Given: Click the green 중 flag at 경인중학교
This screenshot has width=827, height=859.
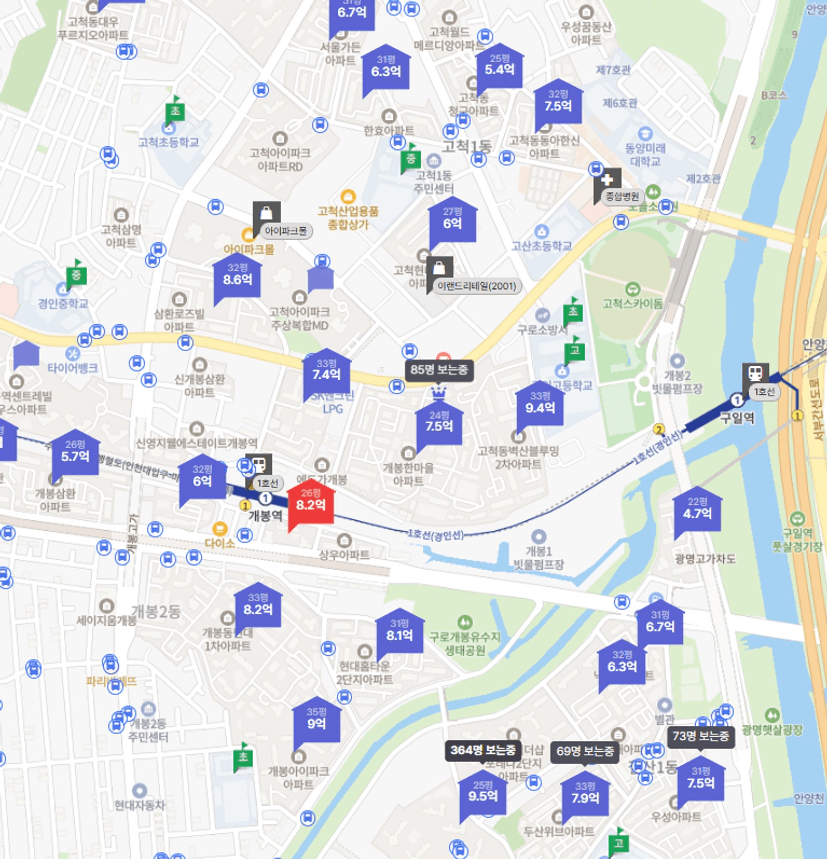Looking at the screenshot, I should tap(76, 276).
